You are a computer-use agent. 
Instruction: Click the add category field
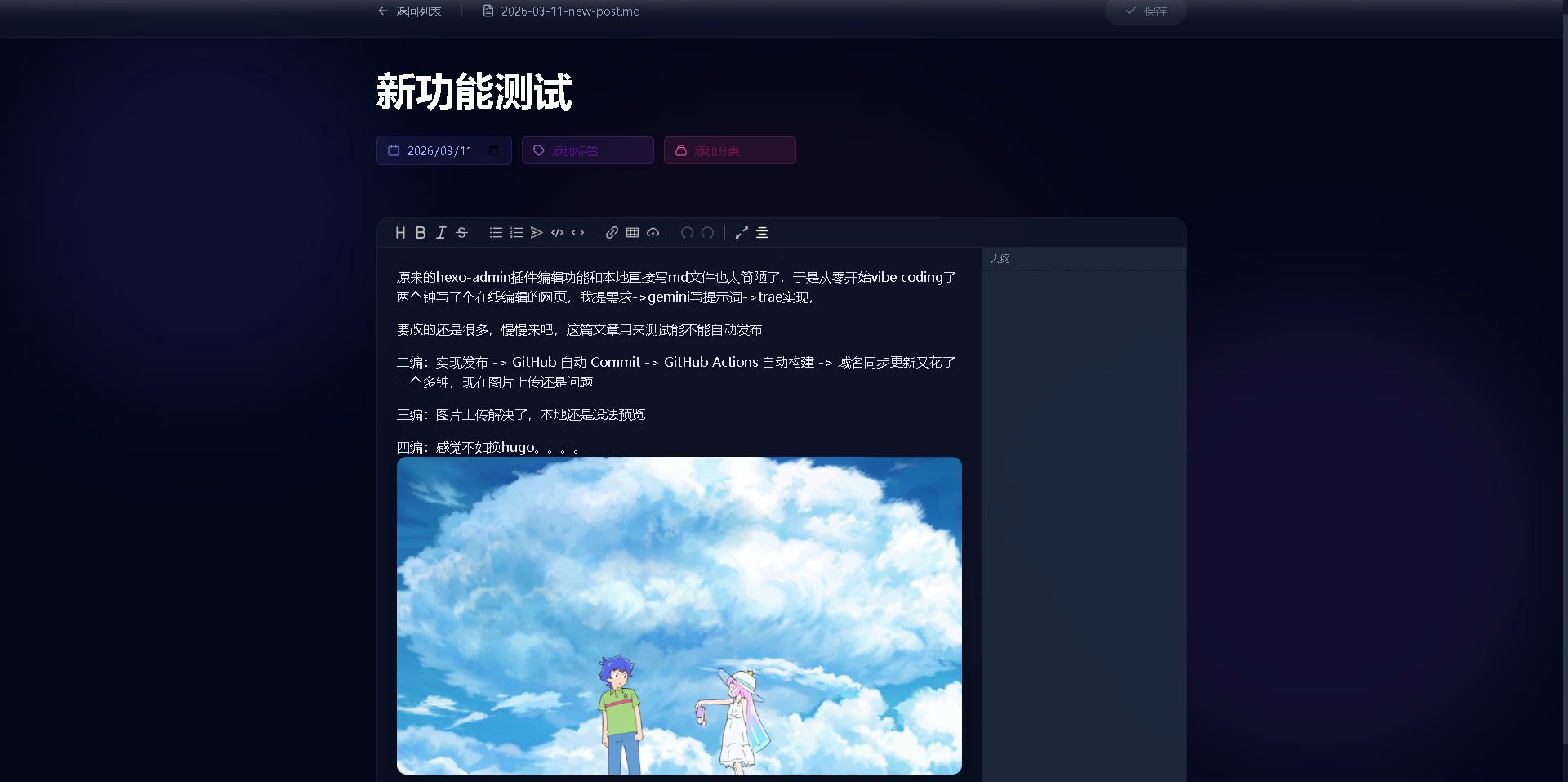(730, 150)
